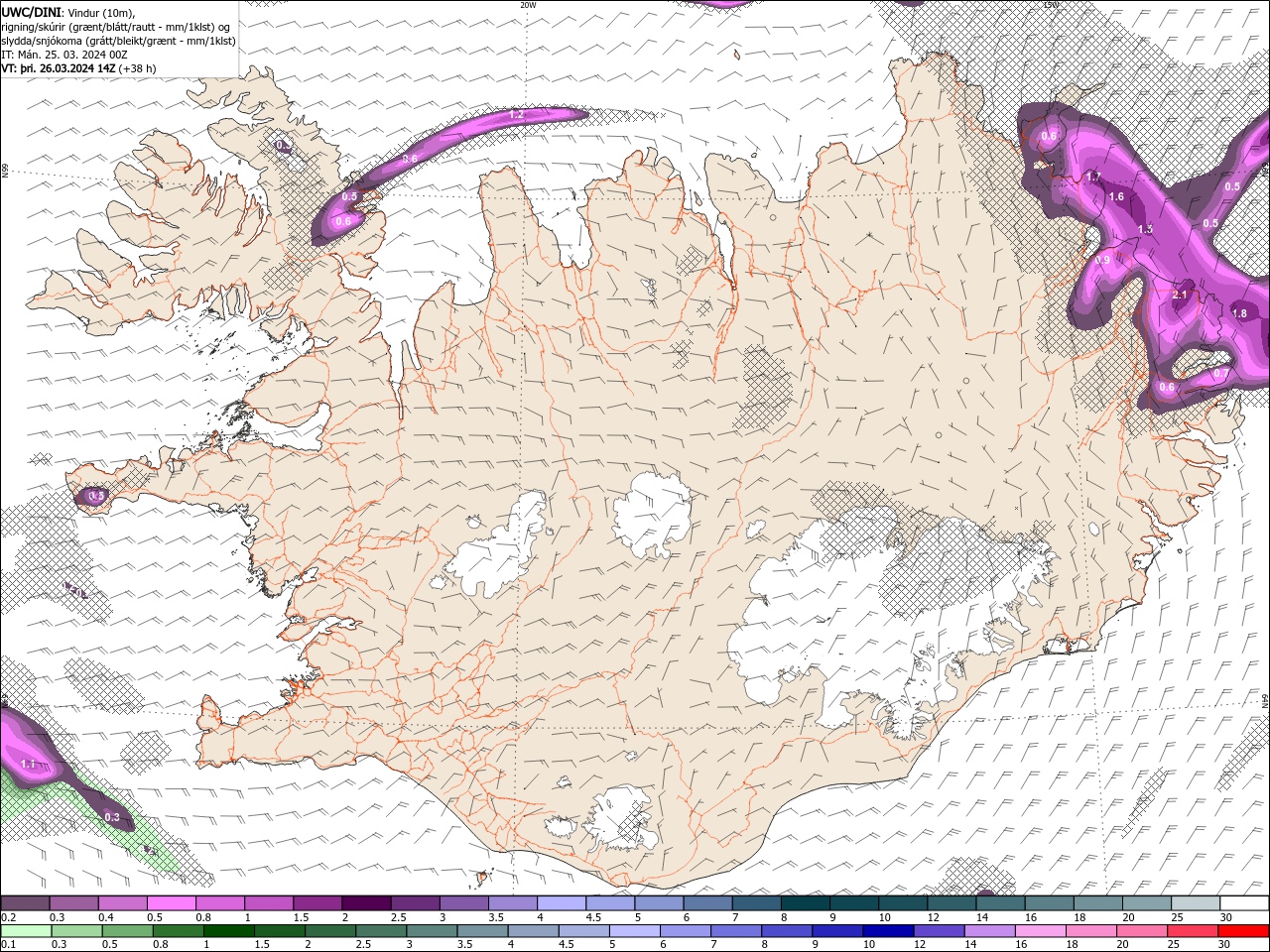Image resolution: width=1270 pixels, height=952 pixels.
Task: Click the '(+38 h)' forecast offset text
Action: [x=137, y=68]
